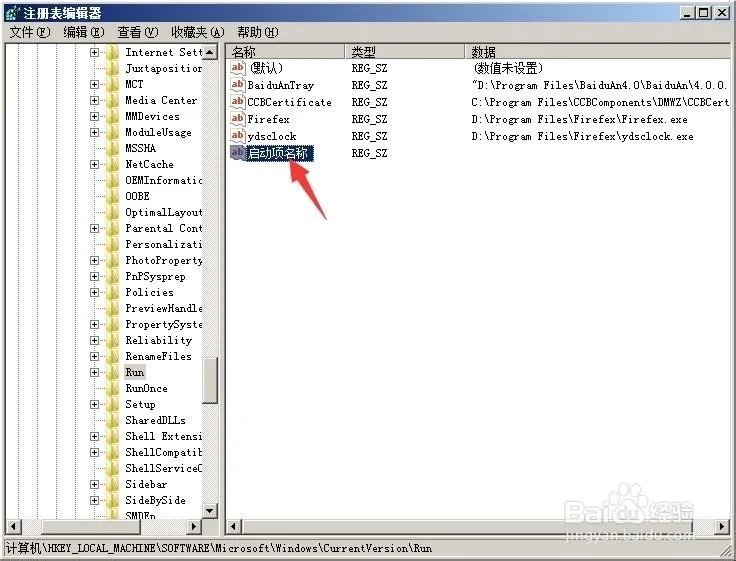Expand the Run tree node
This screenshot has height=561, width=736.
94,372
